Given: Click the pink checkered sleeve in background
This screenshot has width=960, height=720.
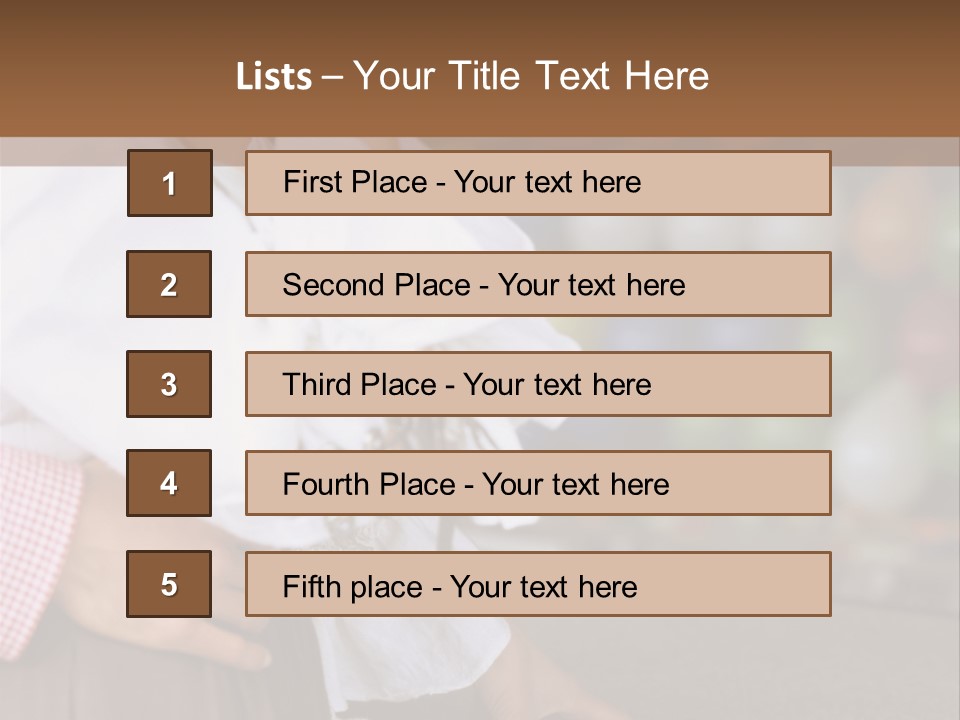Looking at the screenshot, I should tap(40, 500).
